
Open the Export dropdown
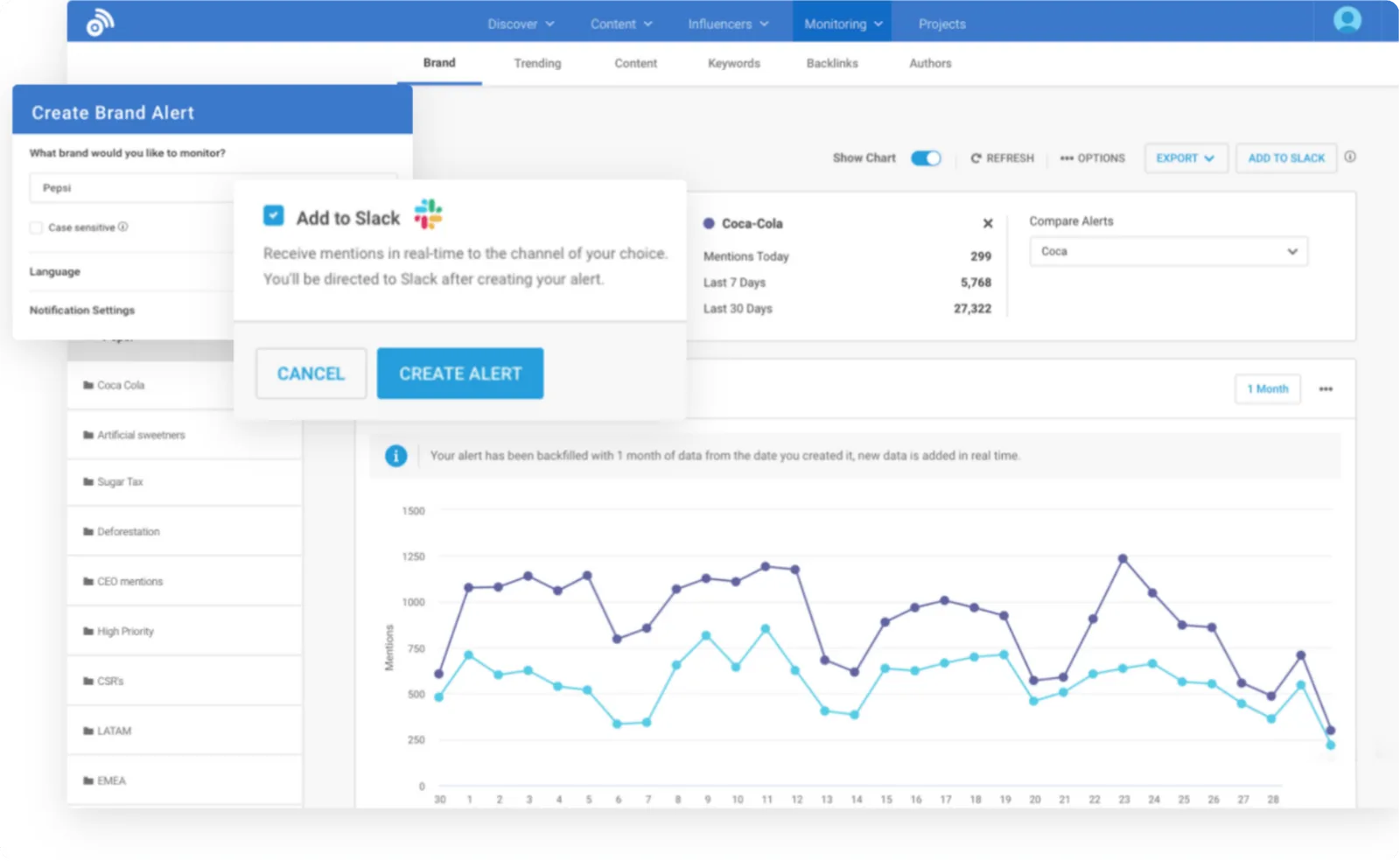1185,158
